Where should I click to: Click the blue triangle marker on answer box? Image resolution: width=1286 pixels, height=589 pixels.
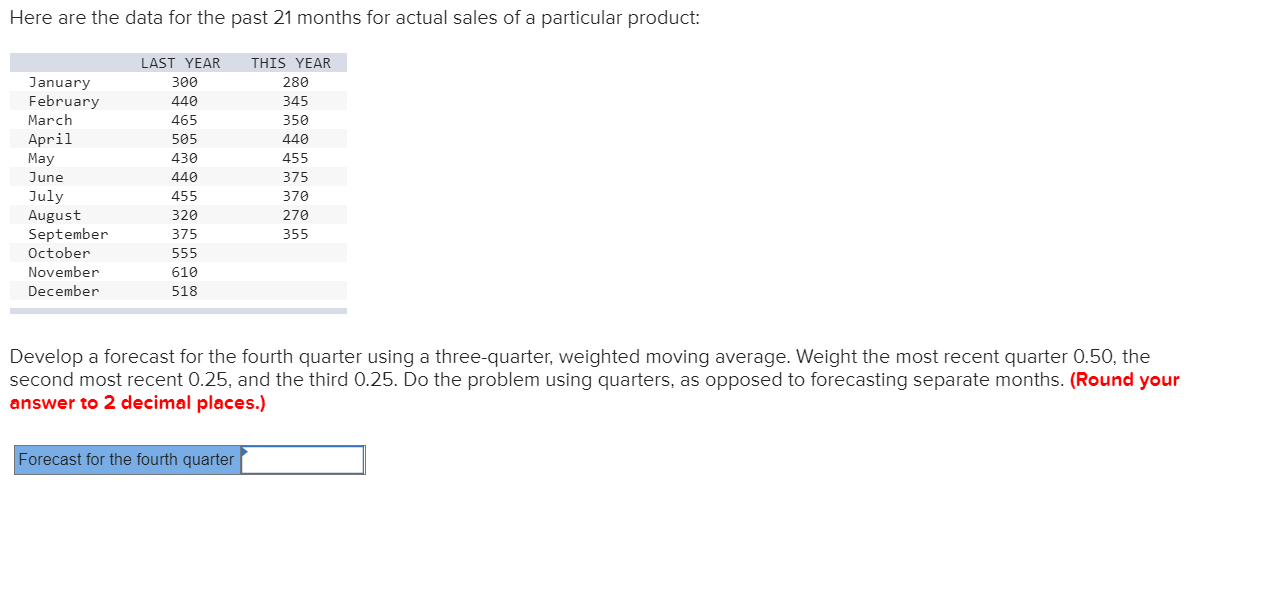coord(244,451)
